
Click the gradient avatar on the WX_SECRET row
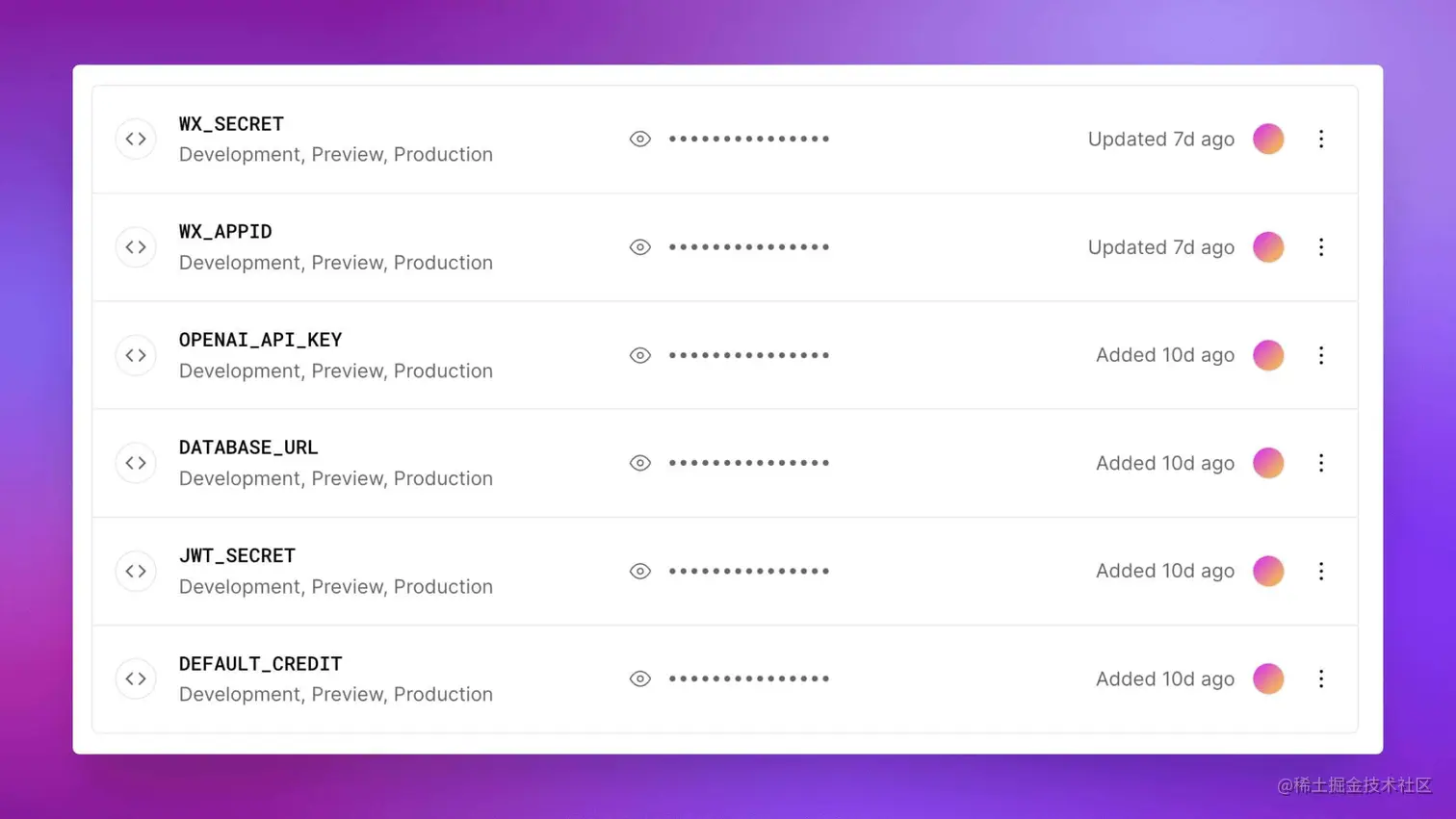click(1268, 139)
